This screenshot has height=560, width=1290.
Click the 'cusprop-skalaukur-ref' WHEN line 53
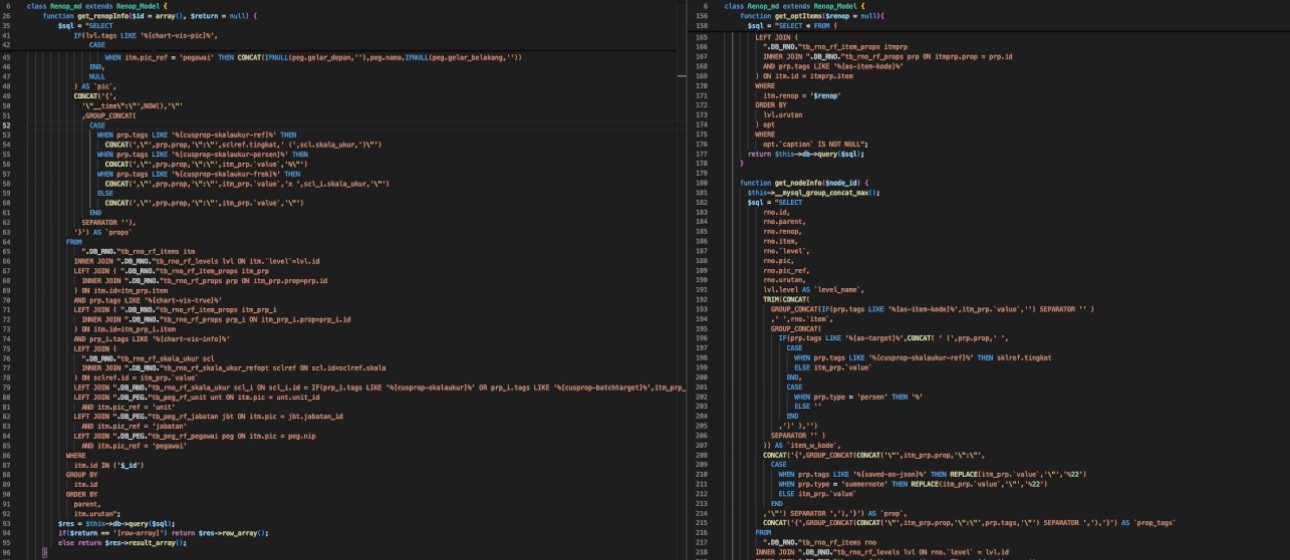click(x=196, y=135)
